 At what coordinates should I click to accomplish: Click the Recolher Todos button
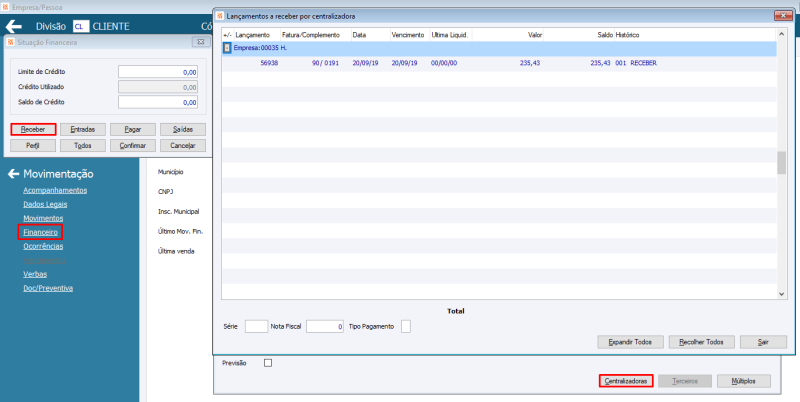click(702, 342)
